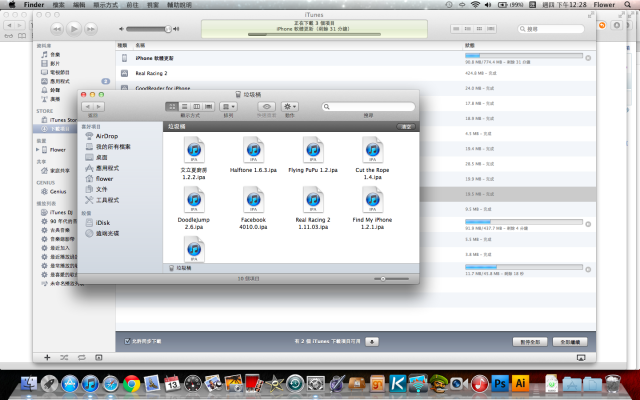Click the Quick Look eye button
640x400 pixels.
[267, 107]
